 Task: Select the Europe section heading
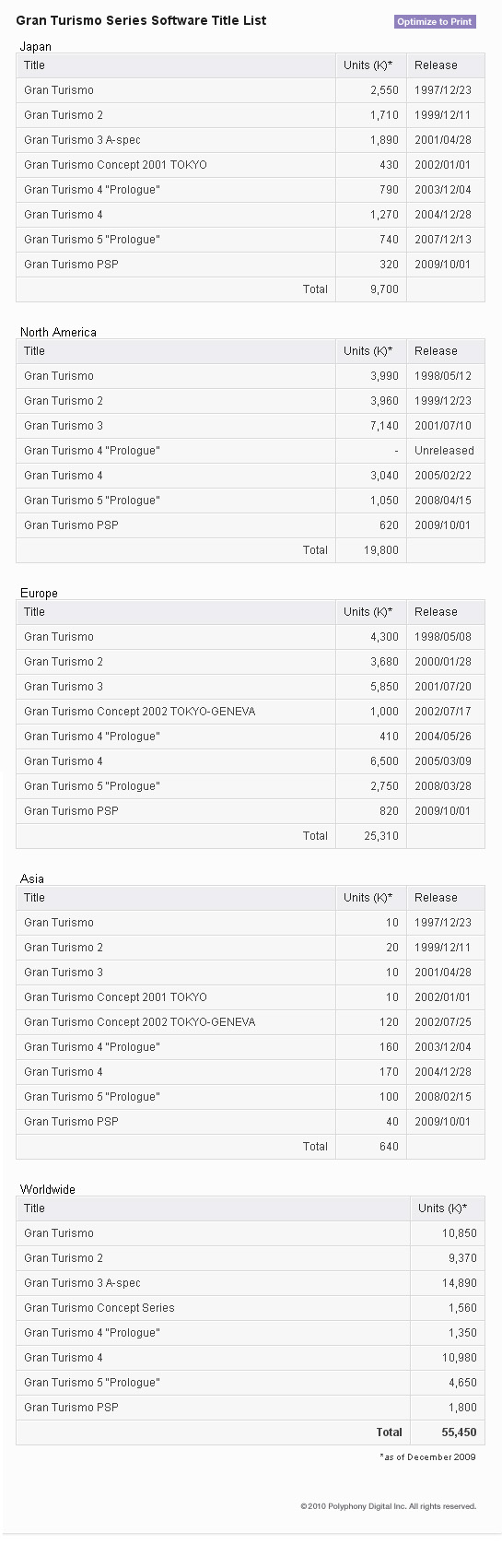click(x=39, y=593)
